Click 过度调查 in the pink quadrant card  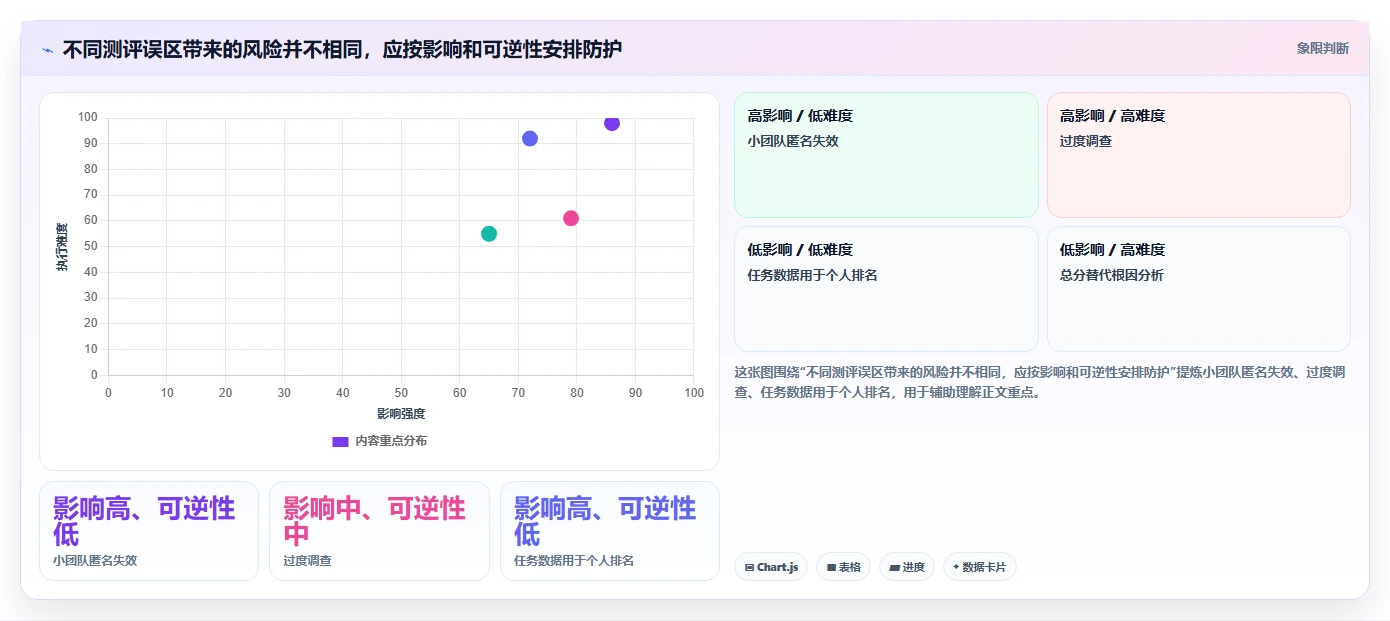(1086, 141)
